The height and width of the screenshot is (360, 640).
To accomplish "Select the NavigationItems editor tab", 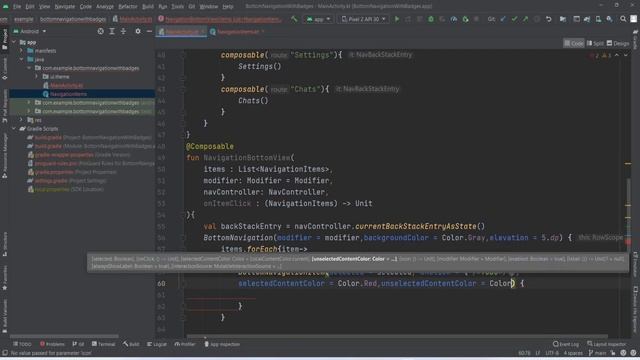I will pyautogui.click(x=238, y=31).
